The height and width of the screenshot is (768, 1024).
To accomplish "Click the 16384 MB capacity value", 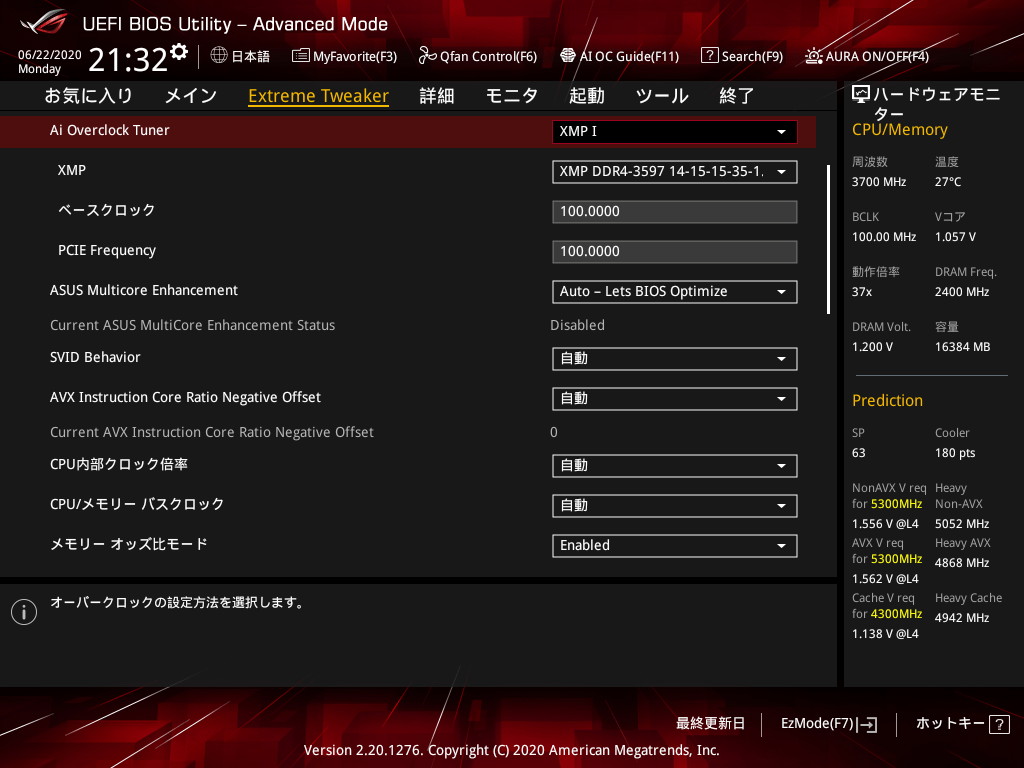I will [963, 347].
